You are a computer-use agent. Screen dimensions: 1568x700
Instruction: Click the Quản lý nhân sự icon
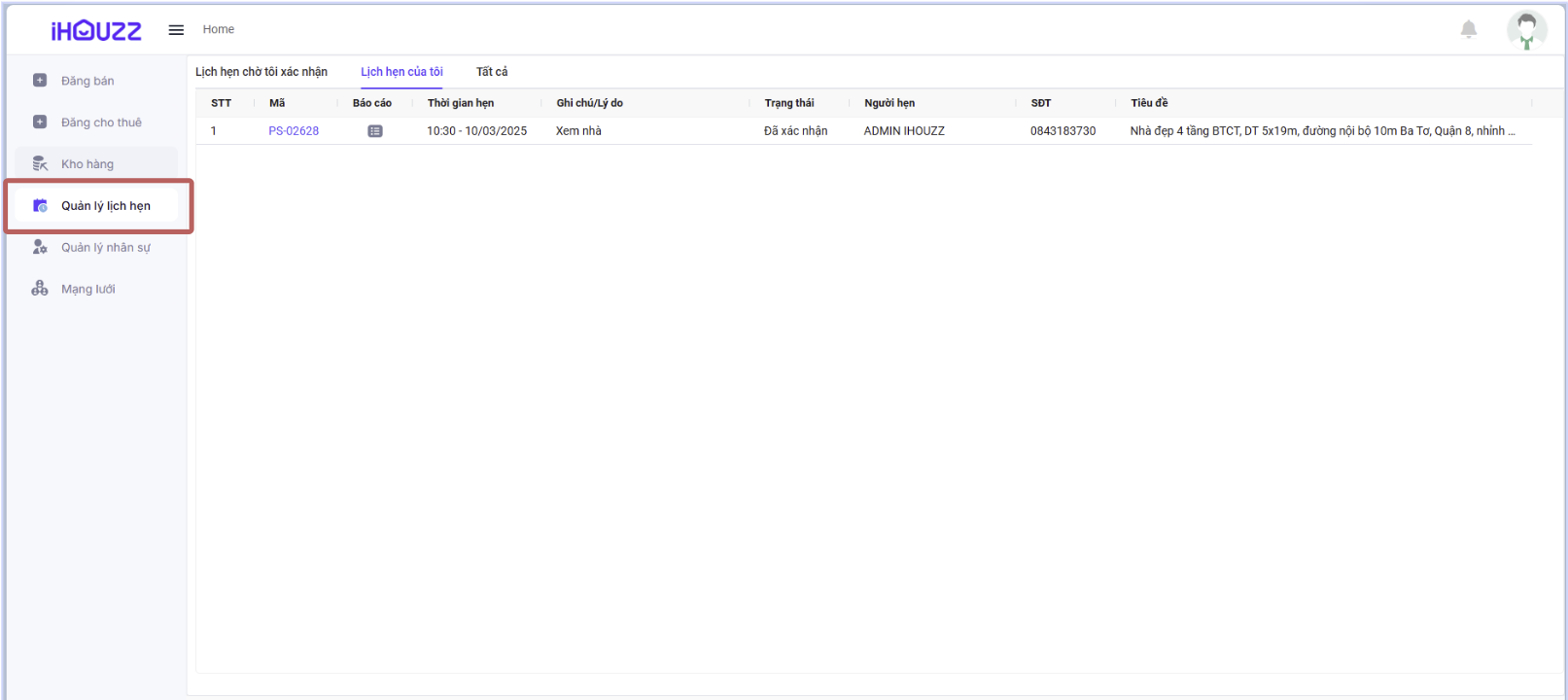[40, 247]
